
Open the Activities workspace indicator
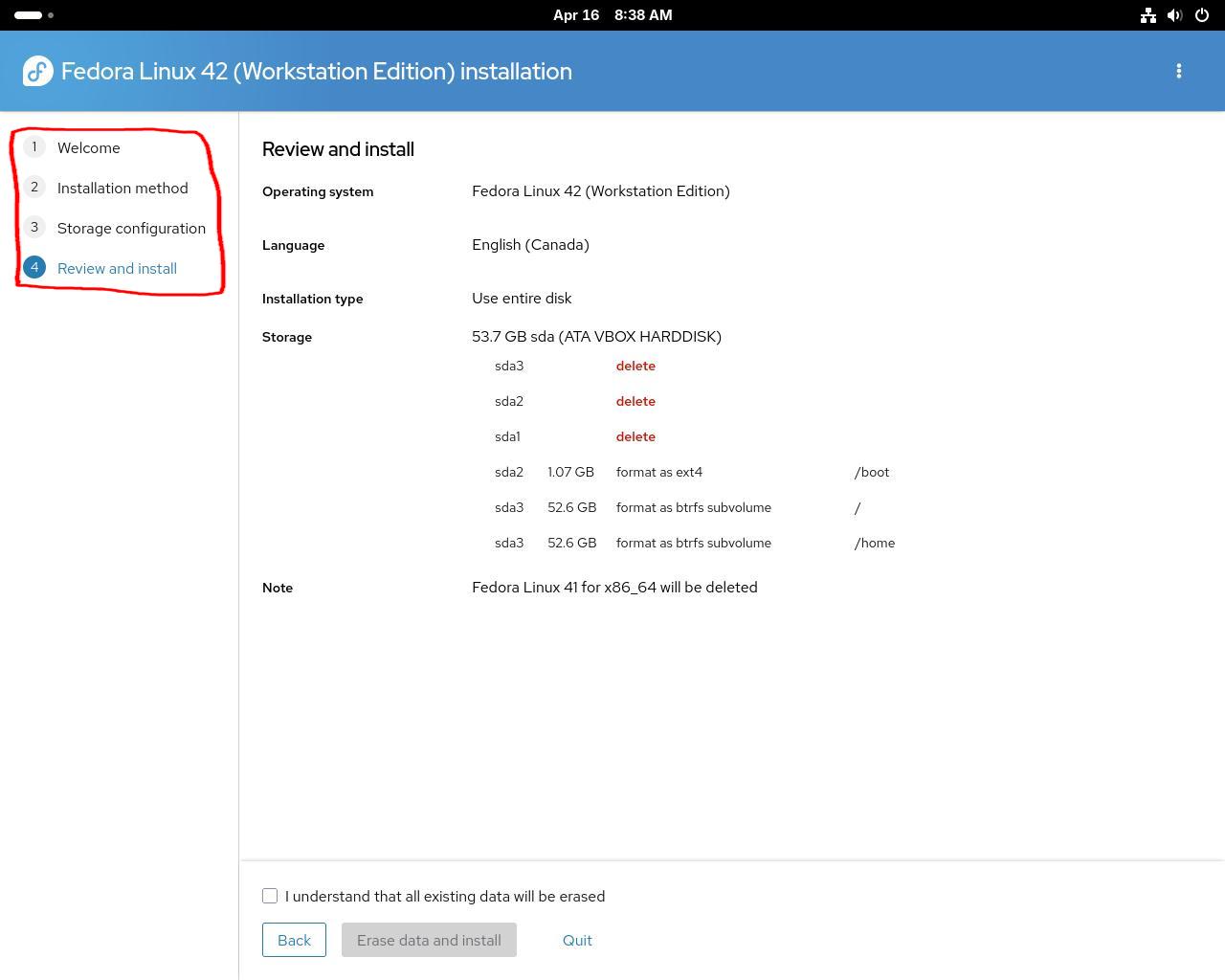[34, 15]
